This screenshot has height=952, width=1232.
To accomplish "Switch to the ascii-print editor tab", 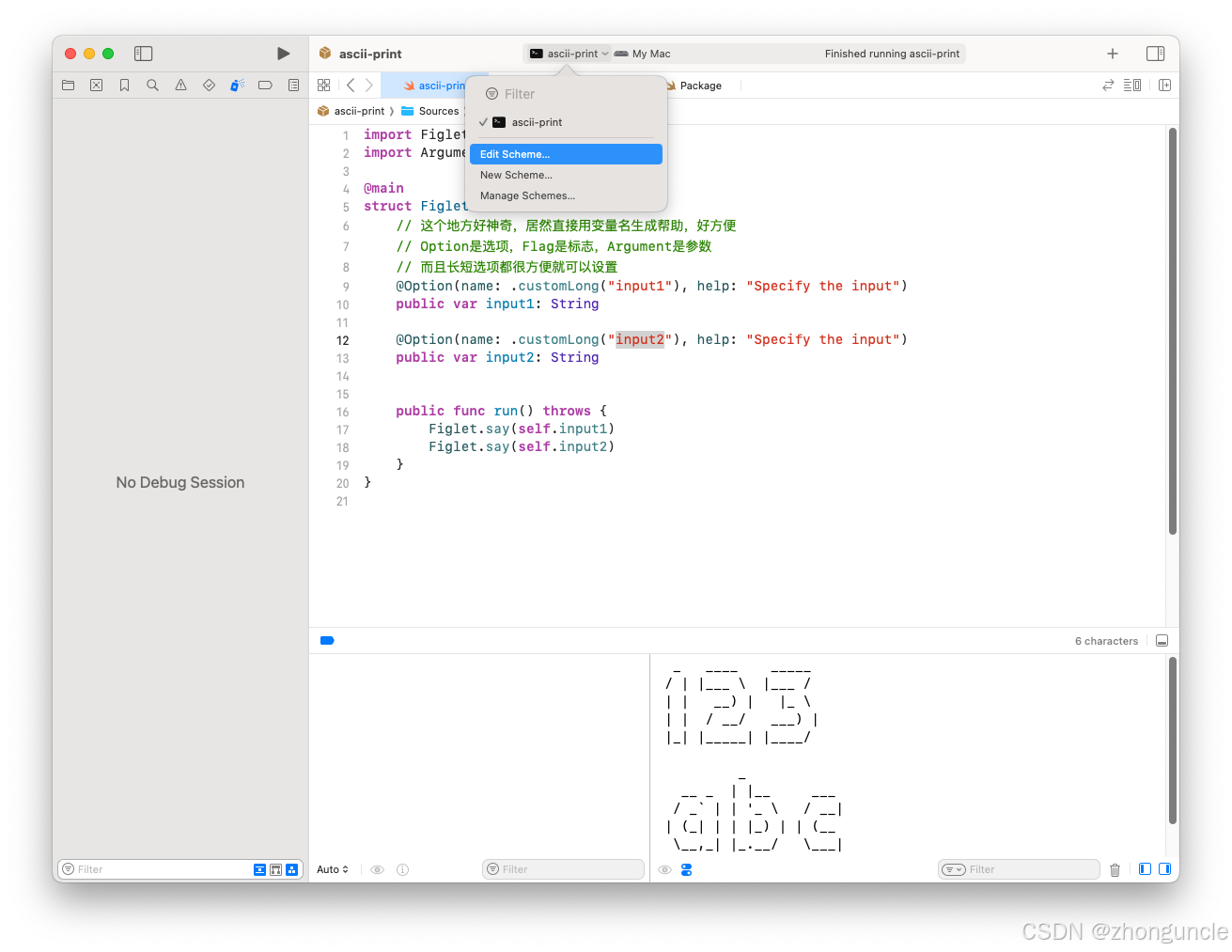I will pyautogui.click(x=438, y=85).
